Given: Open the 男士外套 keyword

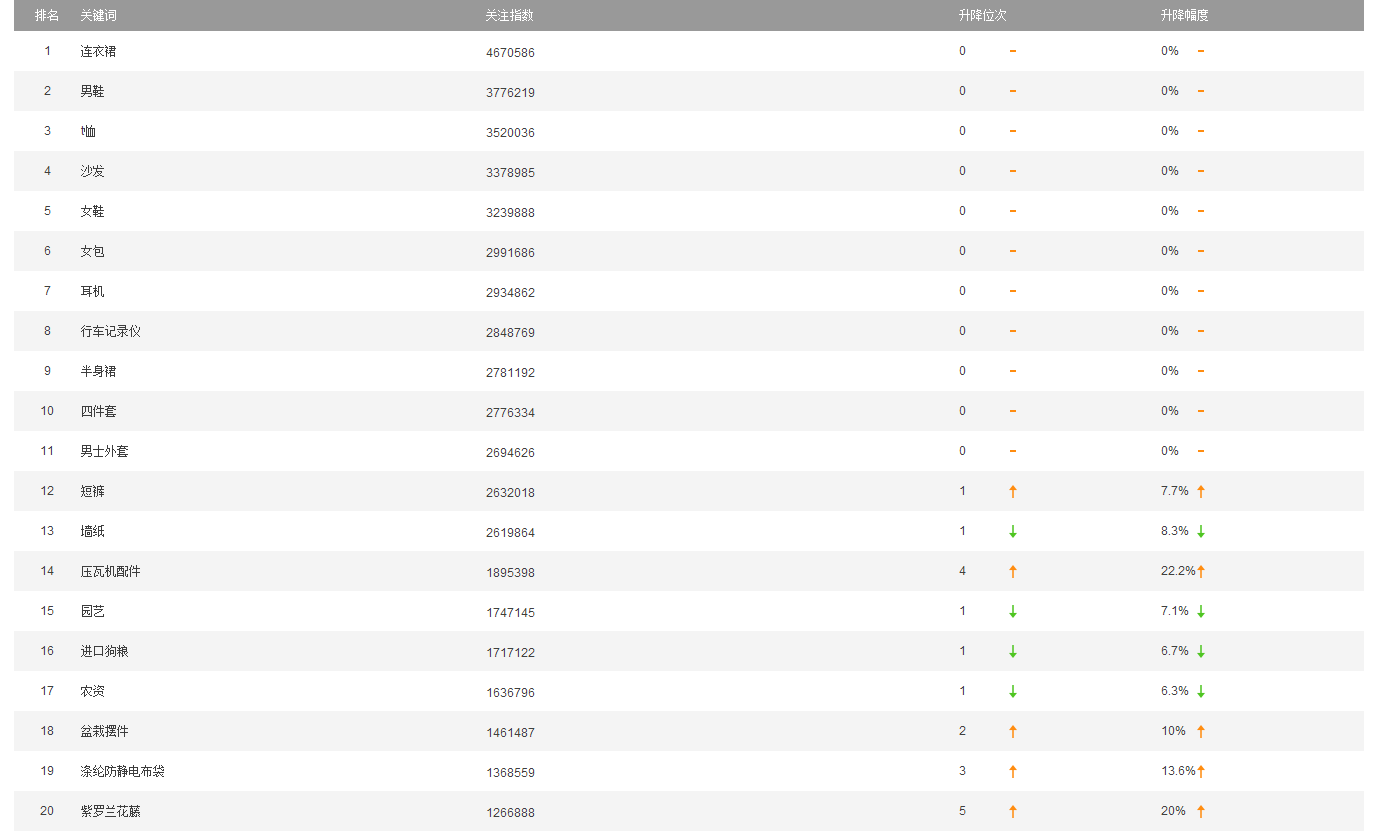Looking at the screenshot, I should [104, 451].
